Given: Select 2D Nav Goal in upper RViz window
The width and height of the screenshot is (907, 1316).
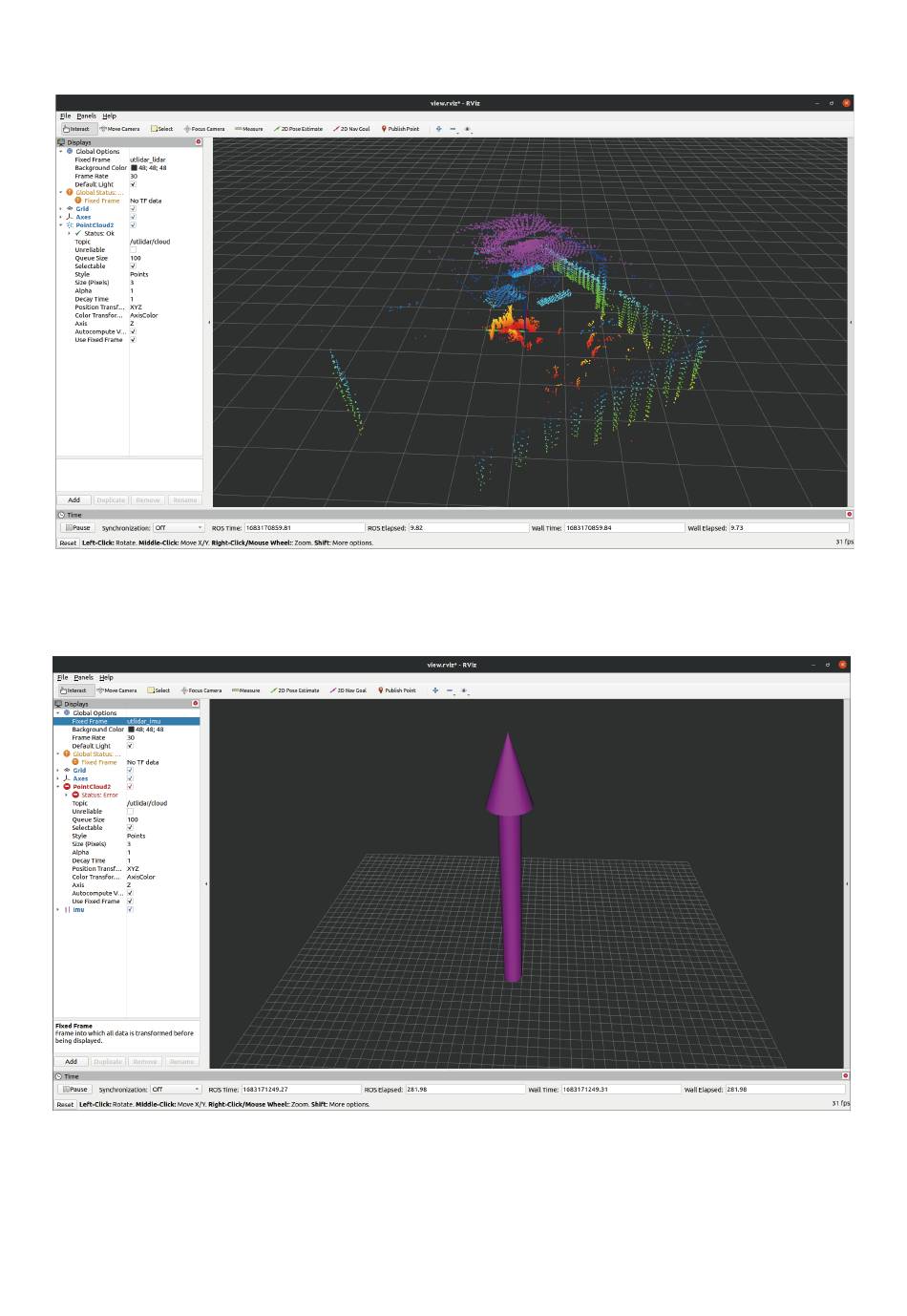Looking at the screenshot, I should (352, 129).
